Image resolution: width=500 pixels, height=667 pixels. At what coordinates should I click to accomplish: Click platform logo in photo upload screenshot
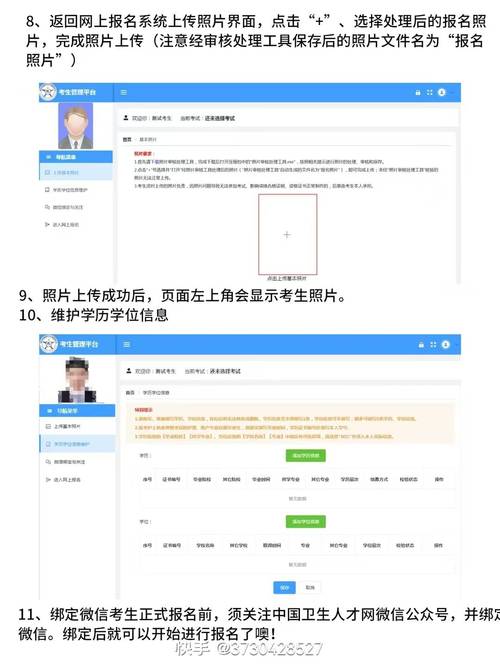(x=48, y=92)
